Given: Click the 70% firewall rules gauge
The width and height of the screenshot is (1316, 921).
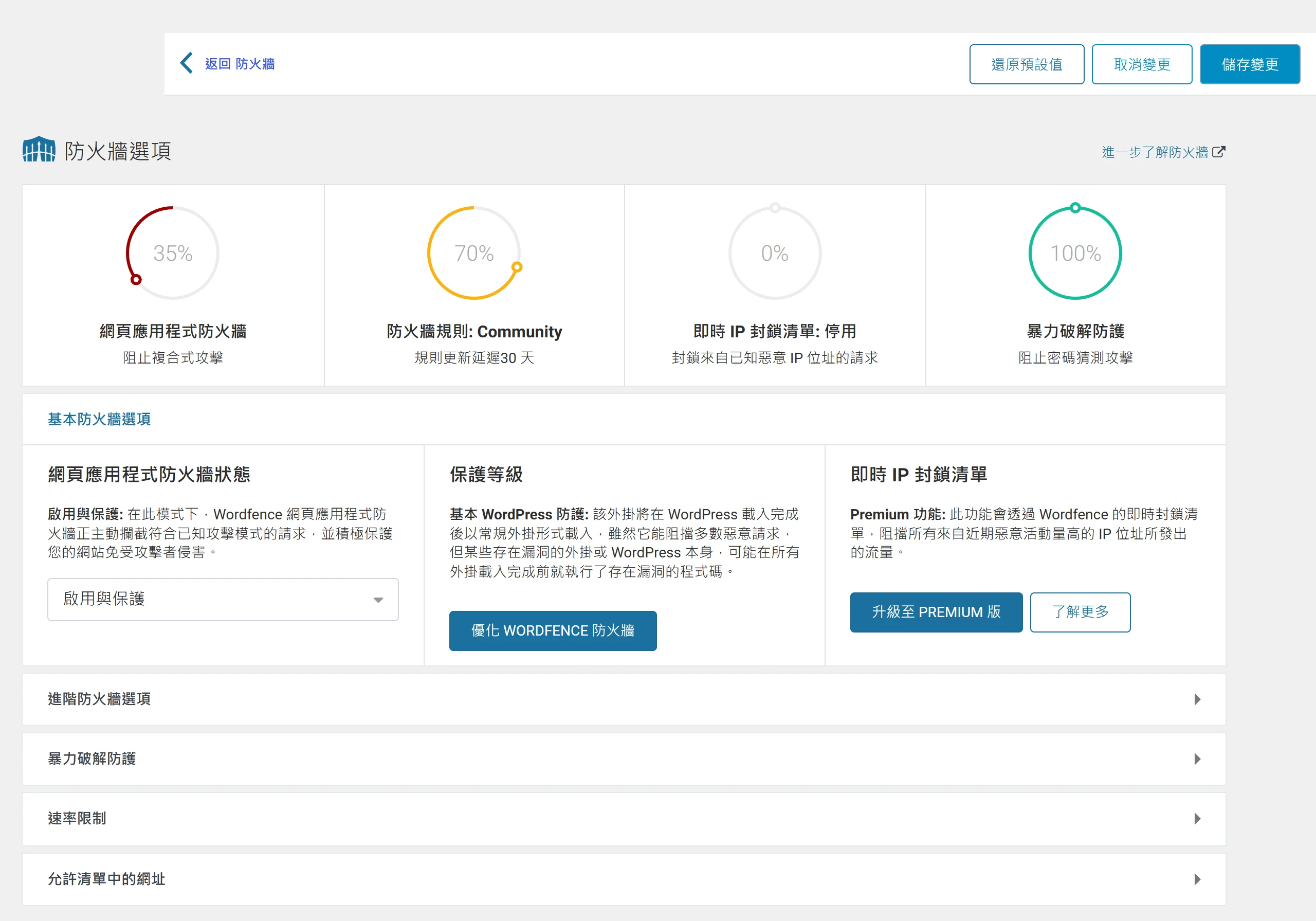Looking at the screenshot, I should pos(474,252).
